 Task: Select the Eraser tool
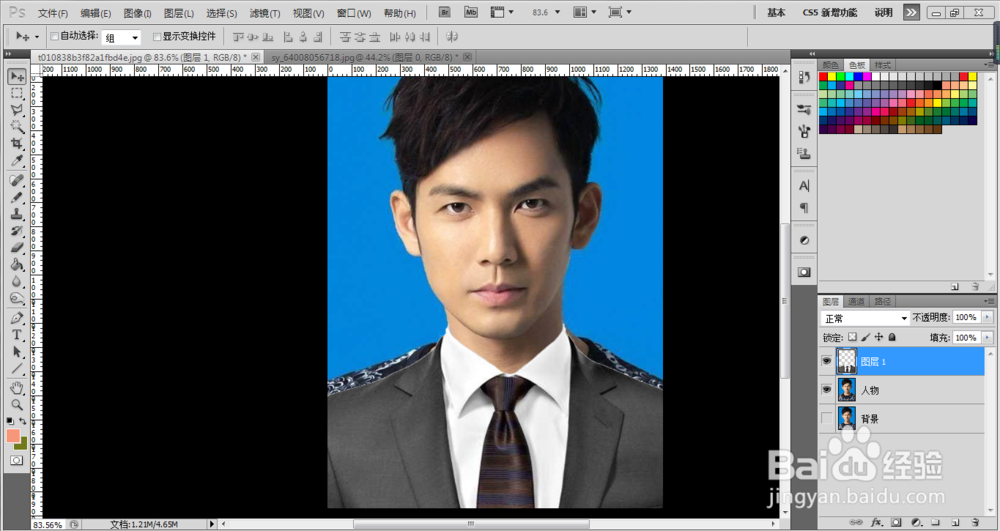pyautogui.click(x=17, y=247)
